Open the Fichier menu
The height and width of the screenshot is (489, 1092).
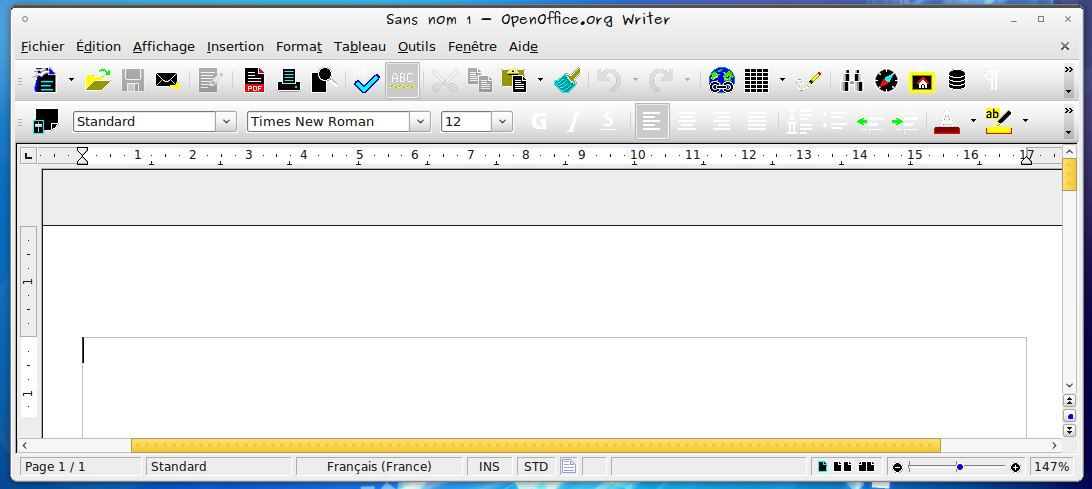(42, 47)
